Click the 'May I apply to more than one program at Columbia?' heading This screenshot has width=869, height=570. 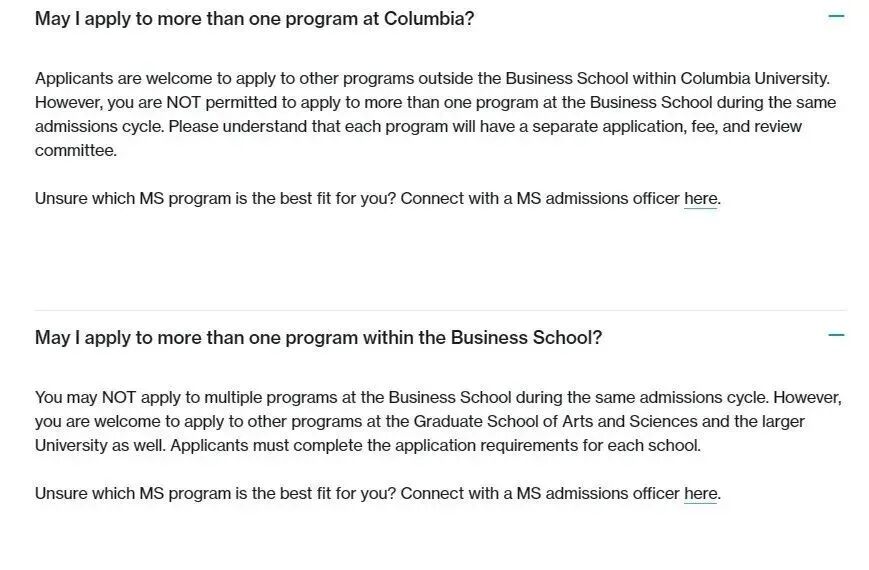click(254, 19)
